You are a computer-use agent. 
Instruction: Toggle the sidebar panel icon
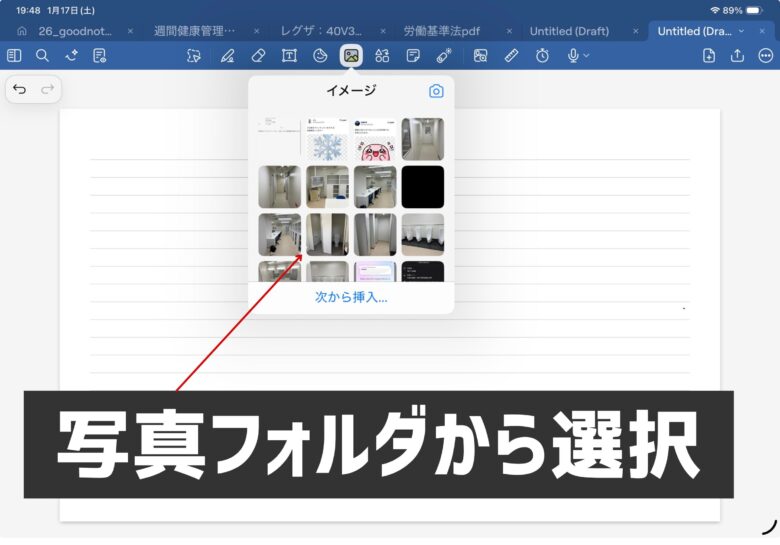[14, 56]
